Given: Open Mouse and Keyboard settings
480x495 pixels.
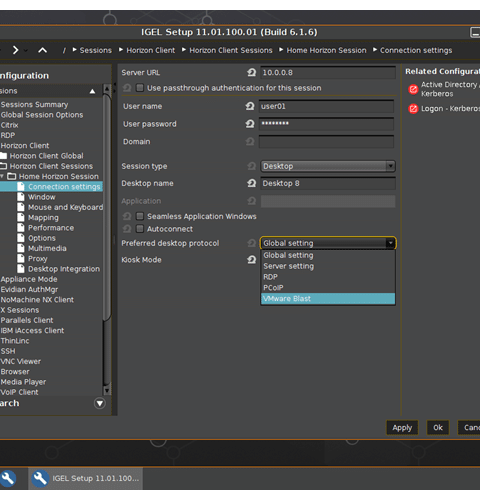Looking at the screenshot, I should click(x=65, y=207).
